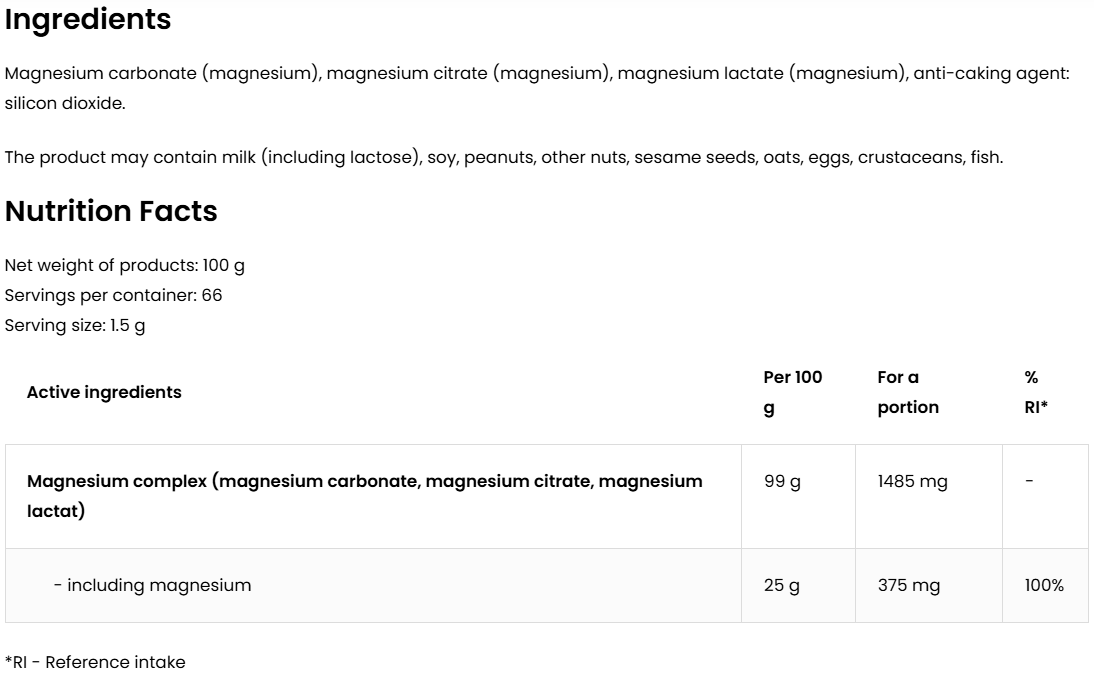The height and width of the screenshot is (675, 1094).
Task: Click the Servings per container line
Action: [x=114, y=296]
